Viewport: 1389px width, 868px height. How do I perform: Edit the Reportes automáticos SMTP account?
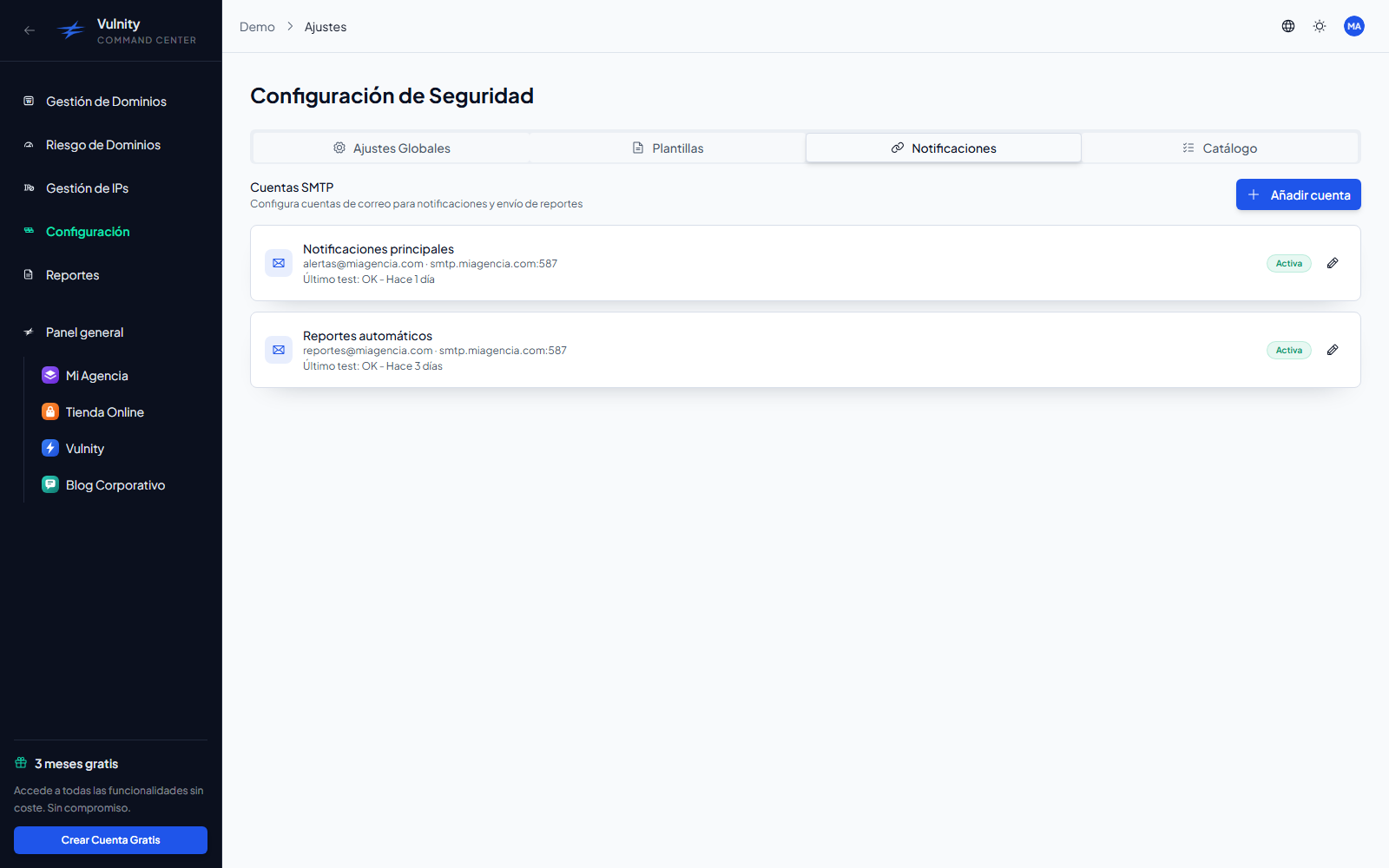(1333, 350)
